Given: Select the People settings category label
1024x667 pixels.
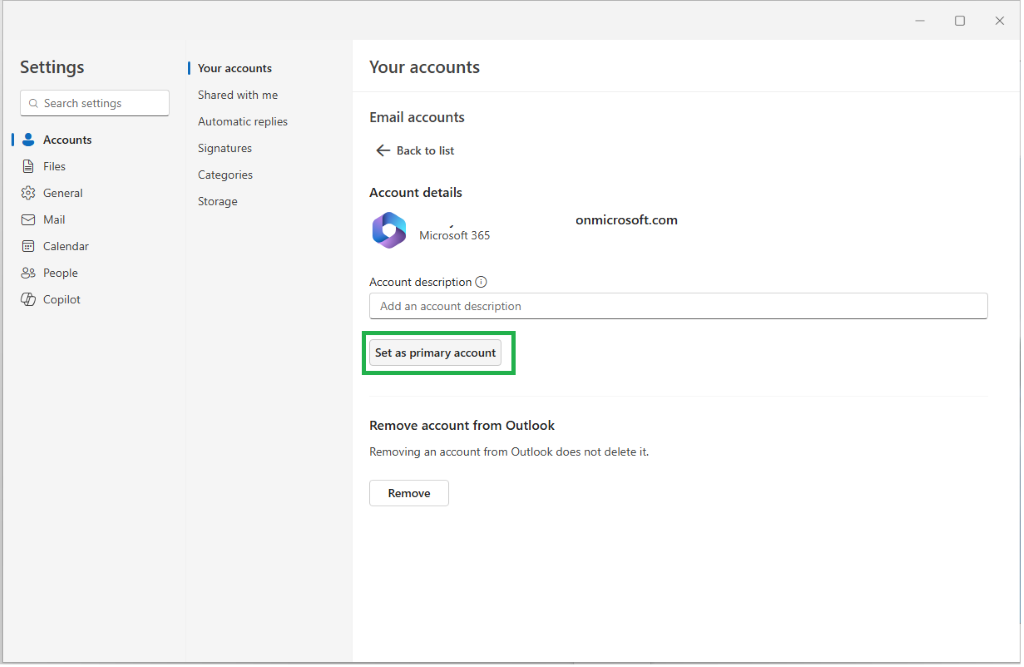Looking at the screenshot, I should 60,273.
